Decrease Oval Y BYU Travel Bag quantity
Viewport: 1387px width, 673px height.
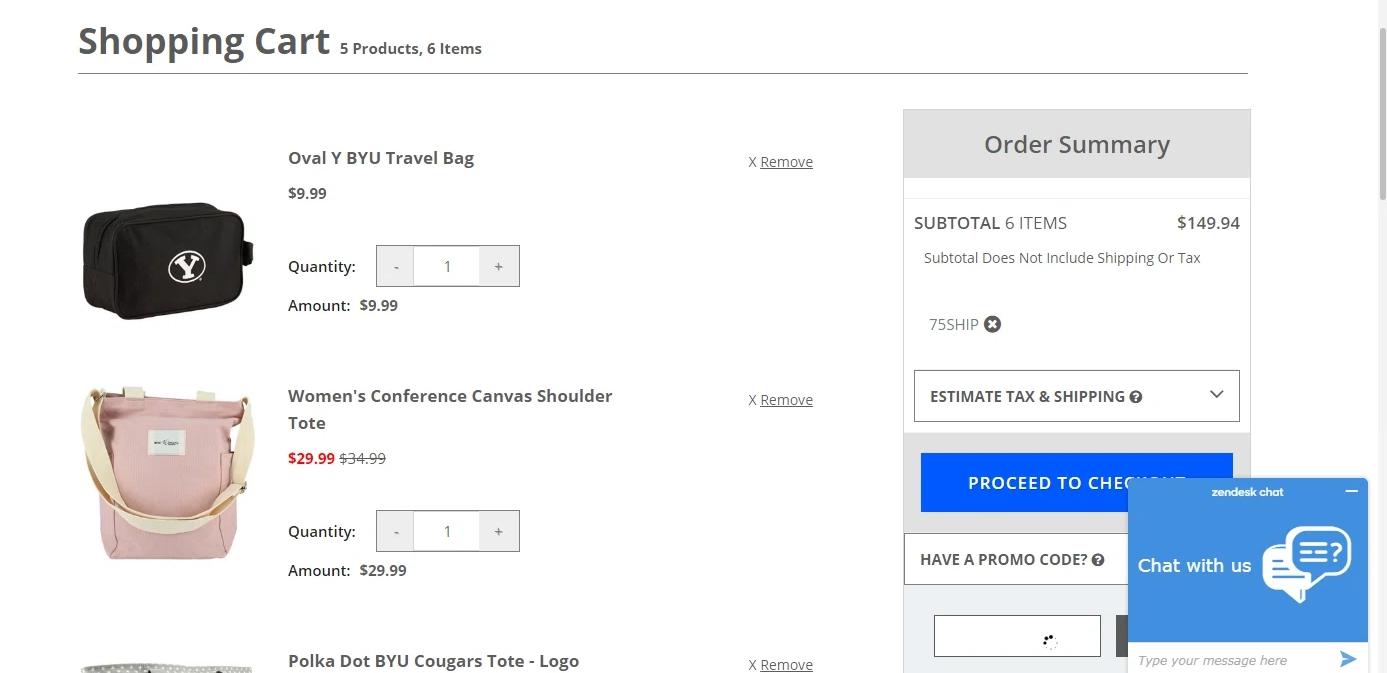click(x=396, y=266)
